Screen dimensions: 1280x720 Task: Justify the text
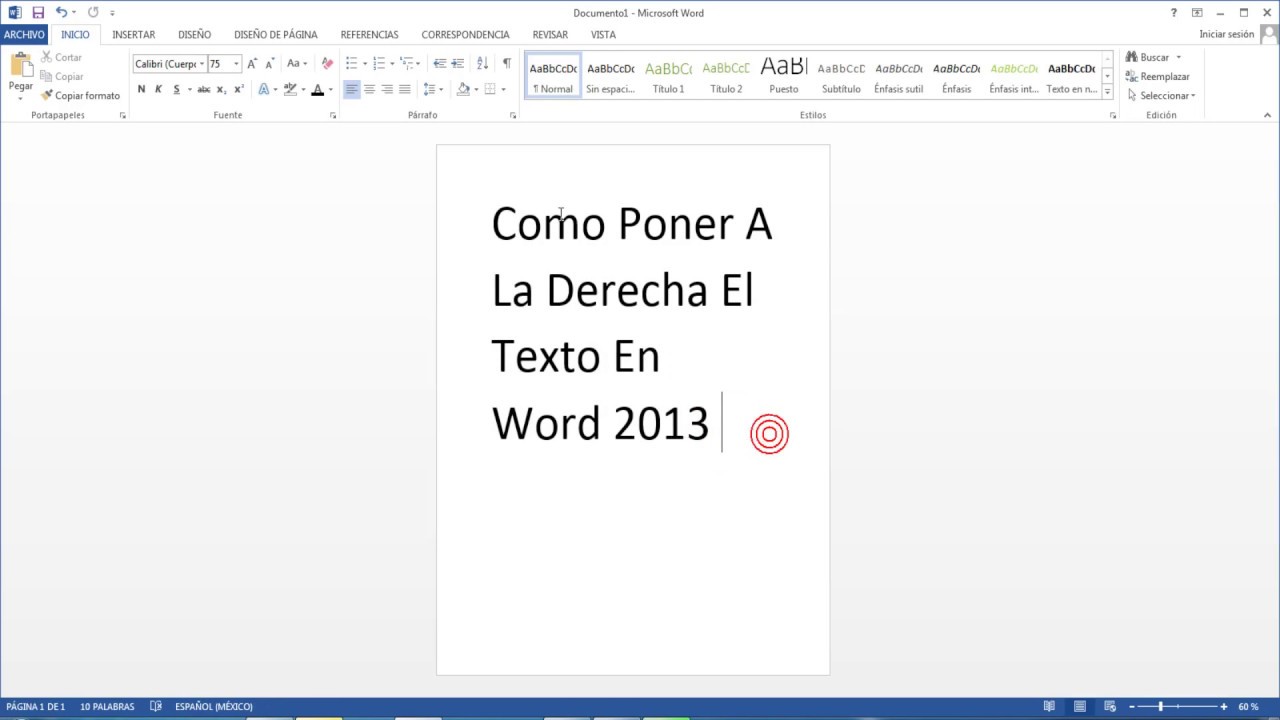(x=405, y=89)
